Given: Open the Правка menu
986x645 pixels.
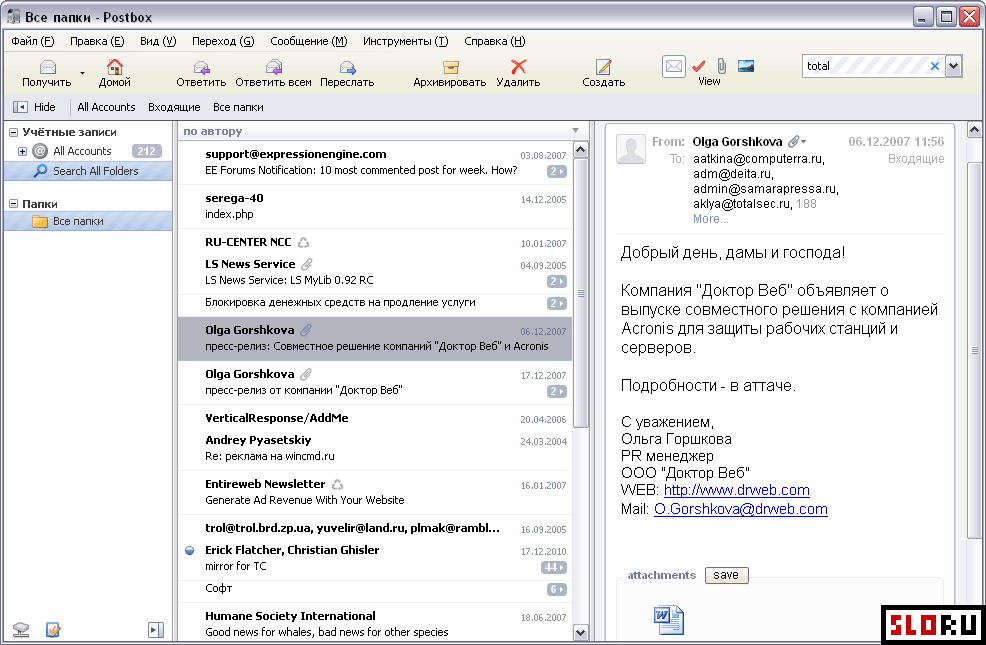Looking at the screenshot, I should 97,41.
